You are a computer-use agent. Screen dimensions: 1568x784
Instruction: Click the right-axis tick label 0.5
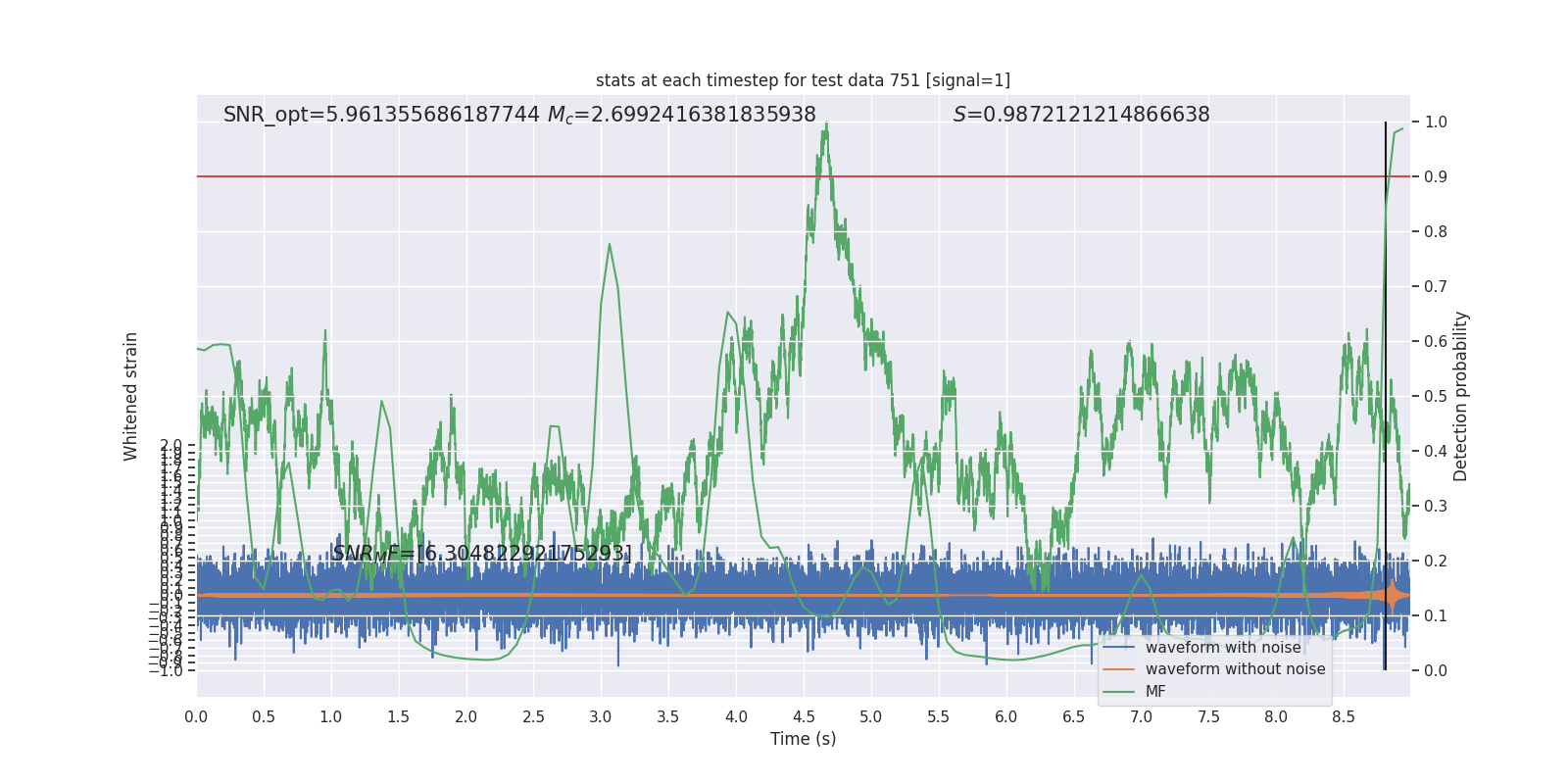point(1436,397)
